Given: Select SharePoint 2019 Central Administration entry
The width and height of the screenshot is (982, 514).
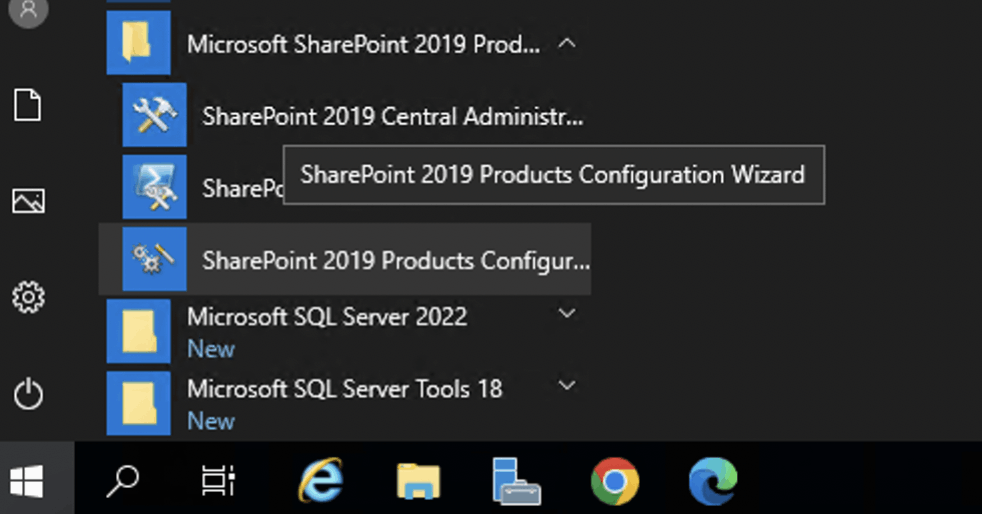Looking at the screenshot, I should tap(392, 117).
